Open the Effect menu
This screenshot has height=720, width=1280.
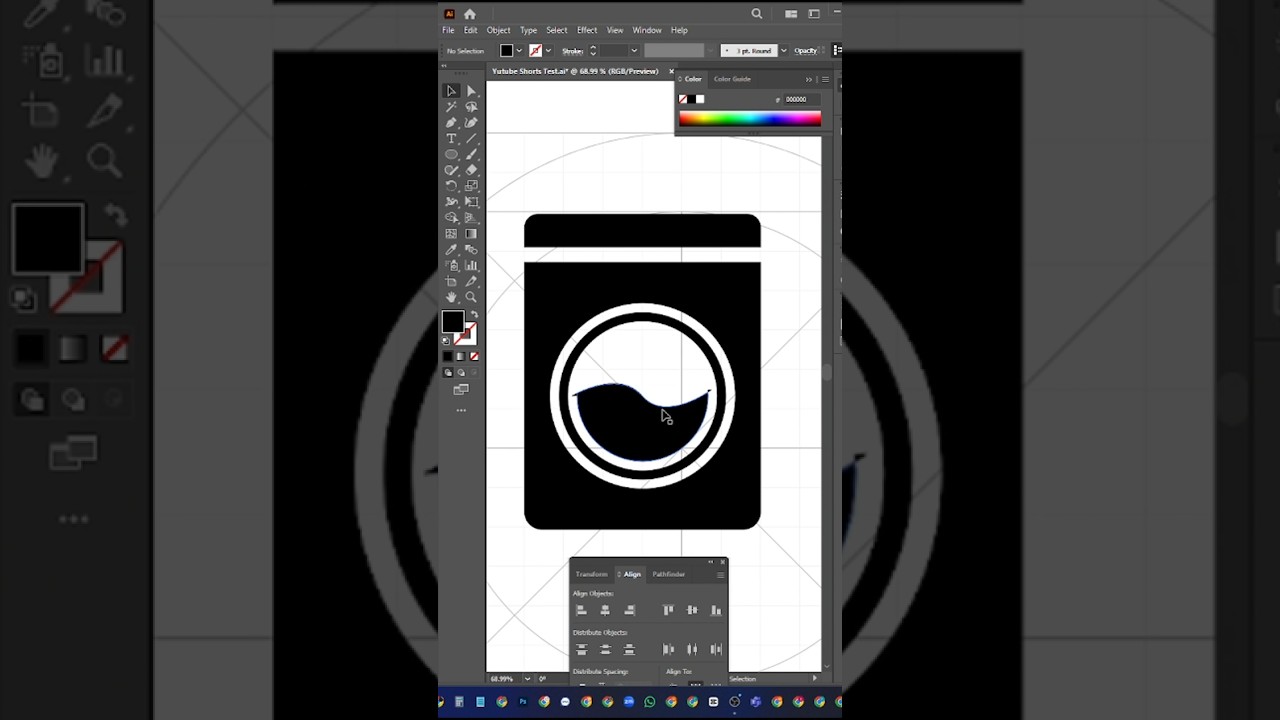click(587, 30)
